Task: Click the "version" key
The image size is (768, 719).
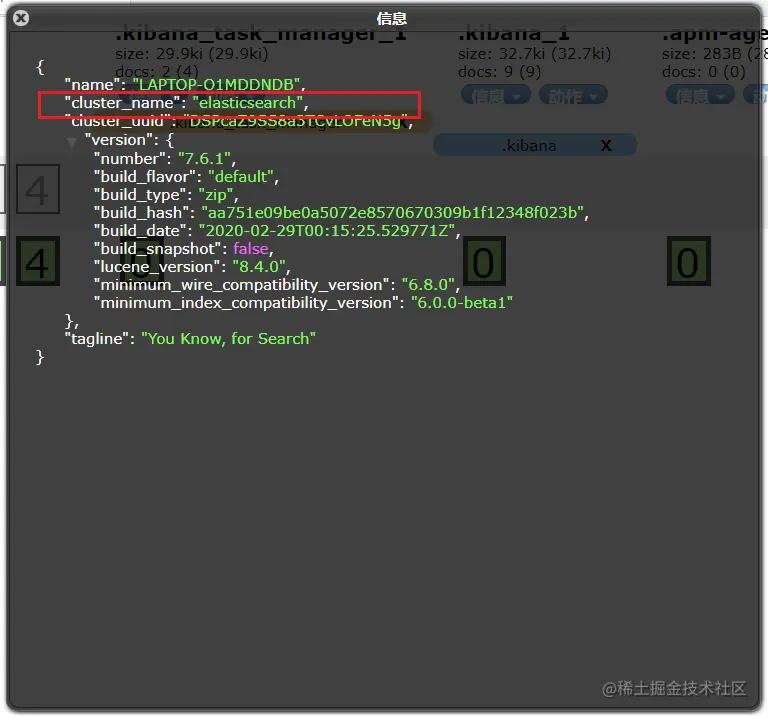Action: [x=119, y=140]
